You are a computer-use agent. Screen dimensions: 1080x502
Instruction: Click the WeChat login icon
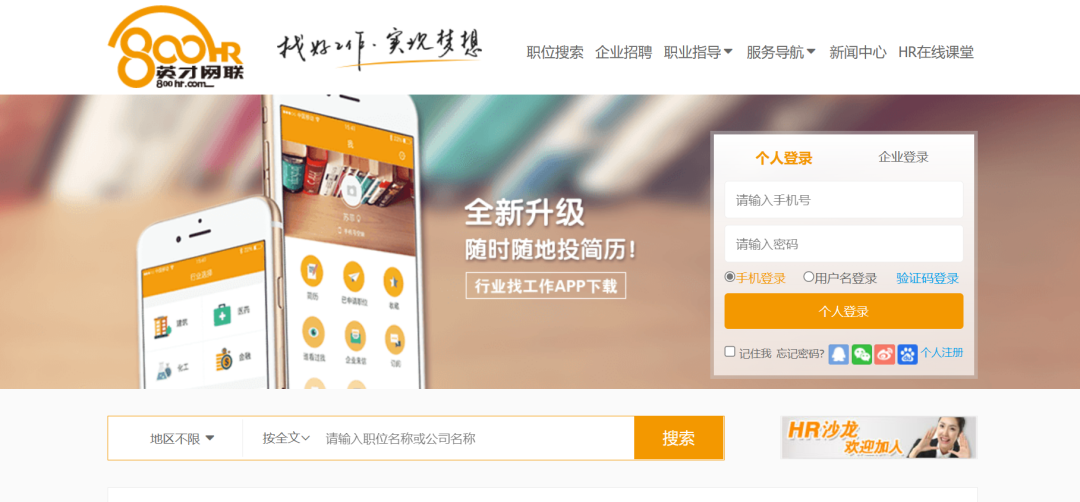pos(862,354)
